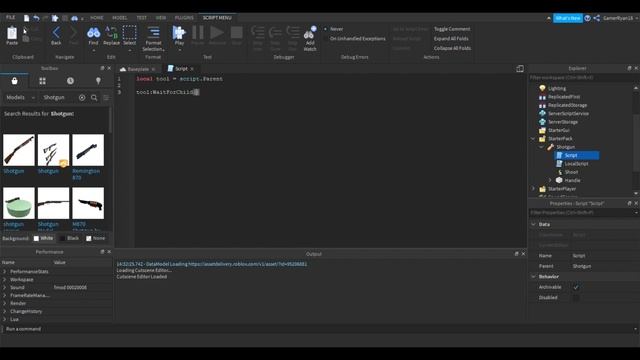Collapse the StarterPack tree node

pos(533,139)
